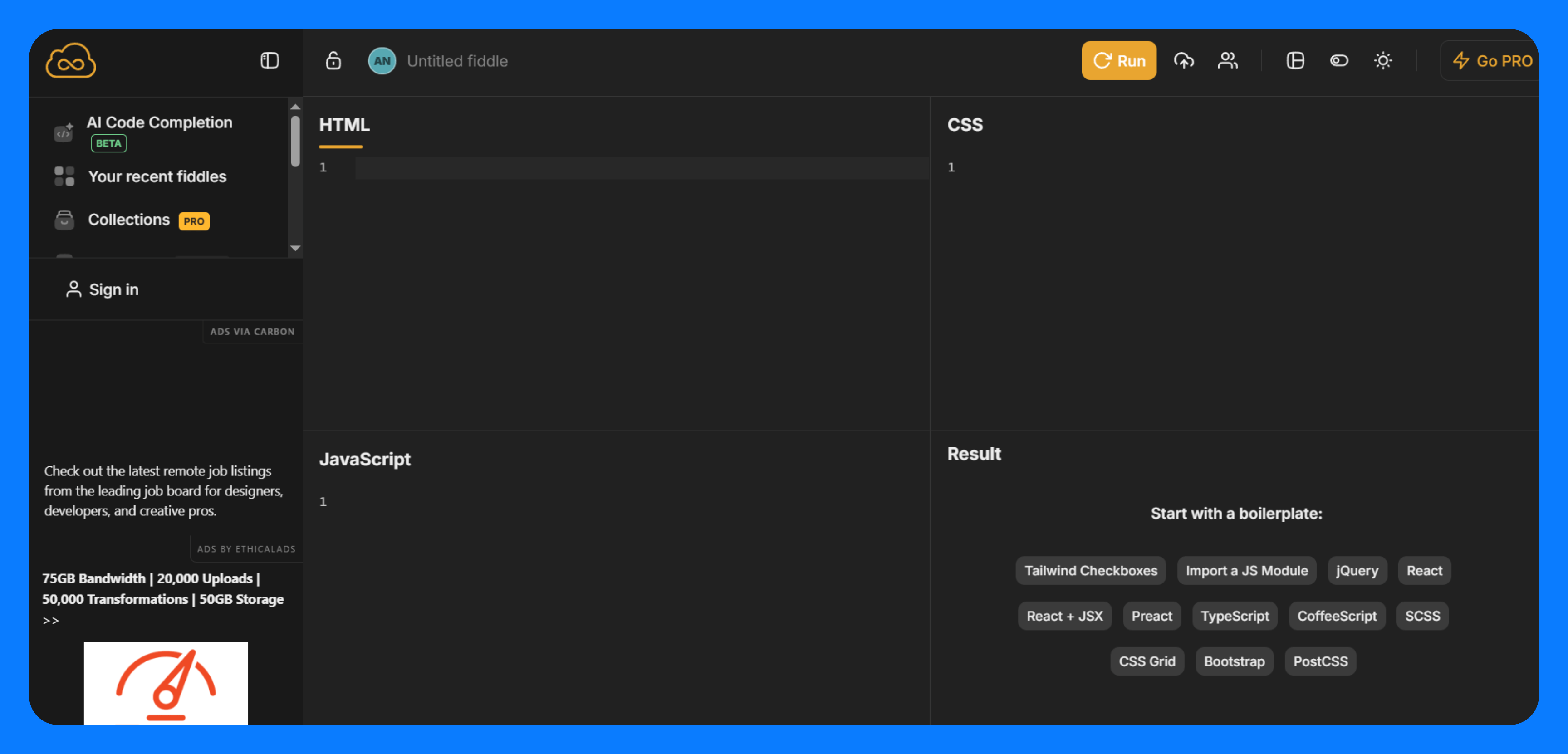Choose the Import a JS Module boilerplate
The image size is (1568, 754).
(1246, 570)
